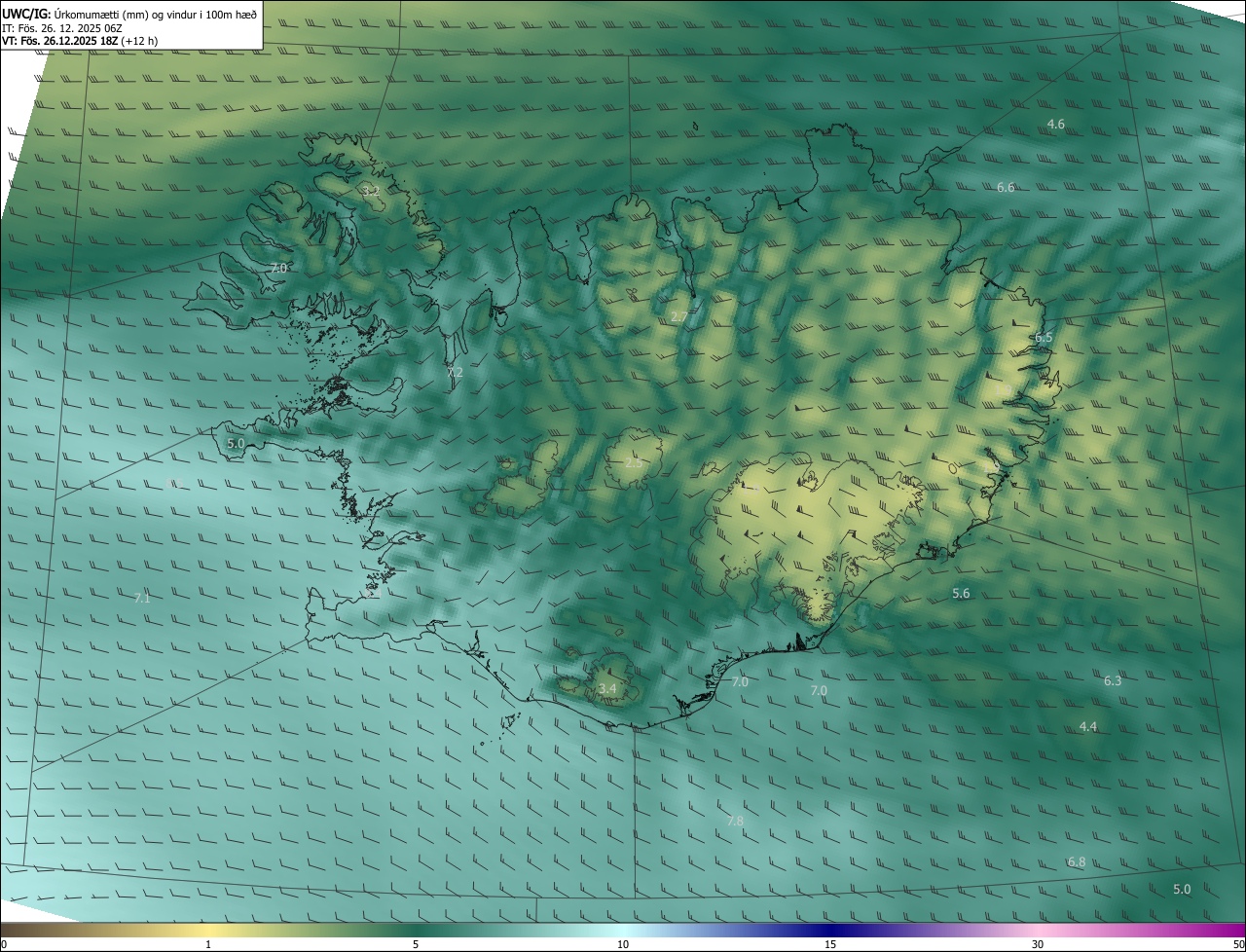The image size is (1246, 952).
Task: Select the 7.2 value label
Action: coord(455,372)
